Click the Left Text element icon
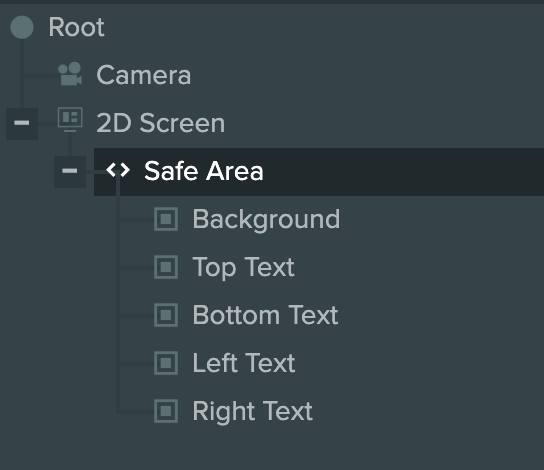544x470 pixels. click(166, 363)
